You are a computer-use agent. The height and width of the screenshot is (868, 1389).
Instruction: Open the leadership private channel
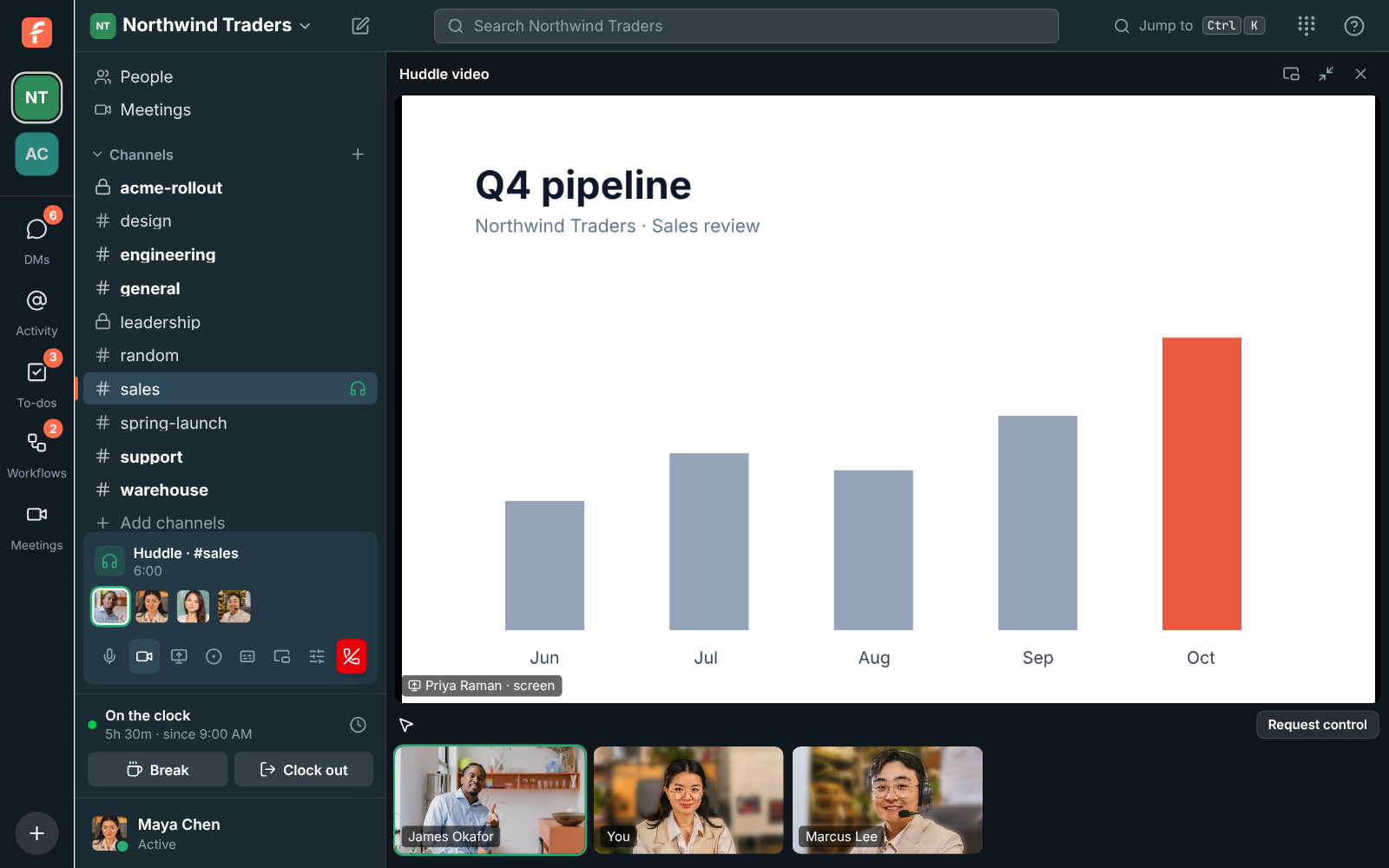click(x=230, y=322)
